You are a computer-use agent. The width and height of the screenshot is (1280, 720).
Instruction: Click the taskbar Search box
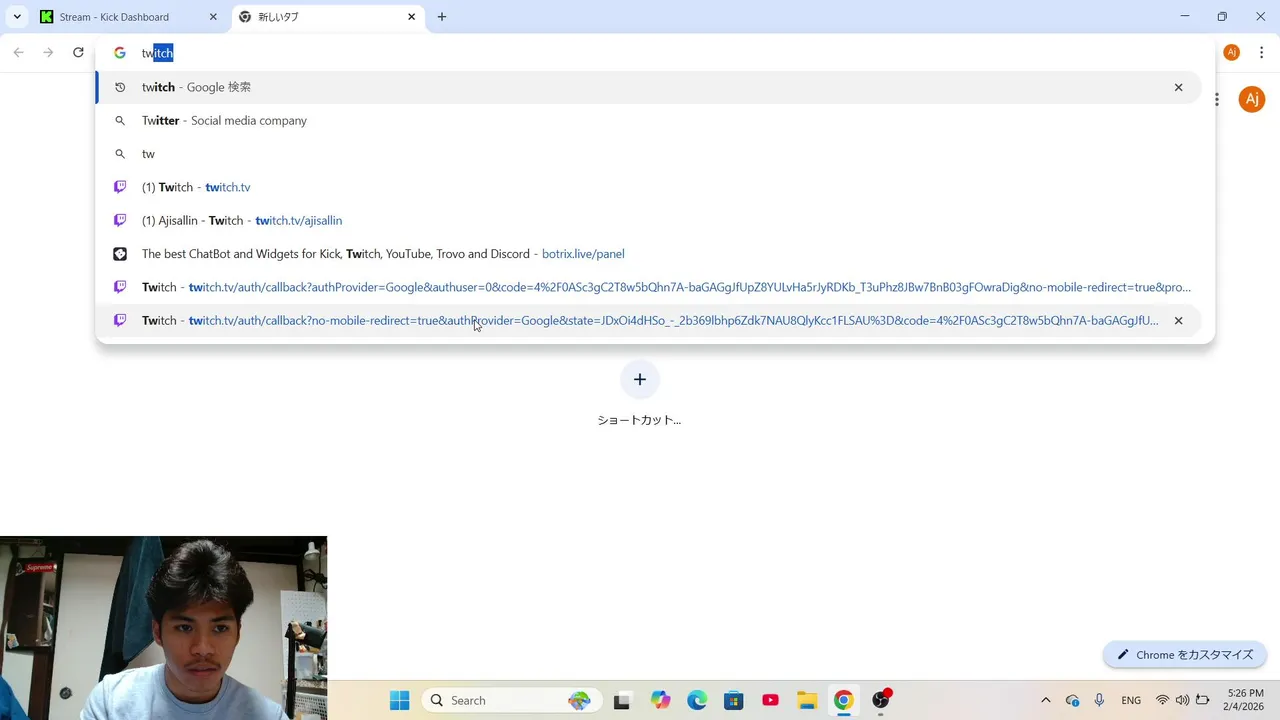tap(512, 700)
